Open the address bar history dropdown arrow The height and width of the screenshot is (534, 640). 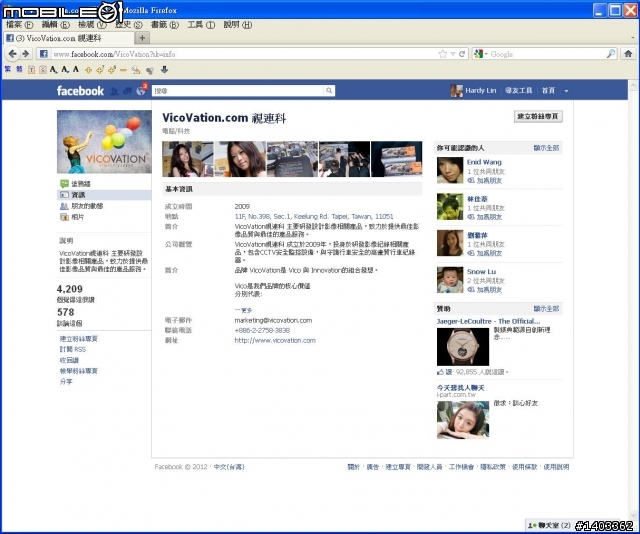coord(453,54)
